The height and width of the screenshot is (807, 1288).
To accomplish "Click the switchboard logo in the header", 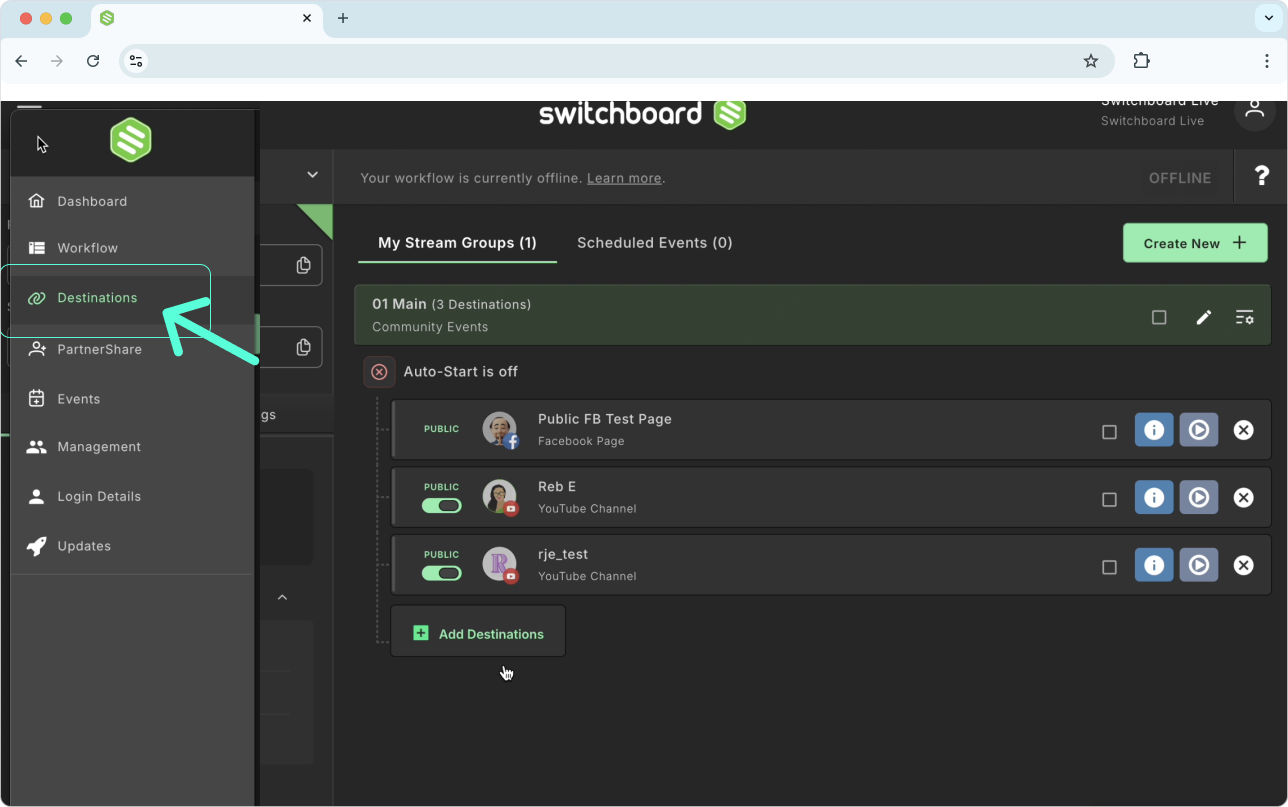I will pyautogui.click(x=642, y=114).
